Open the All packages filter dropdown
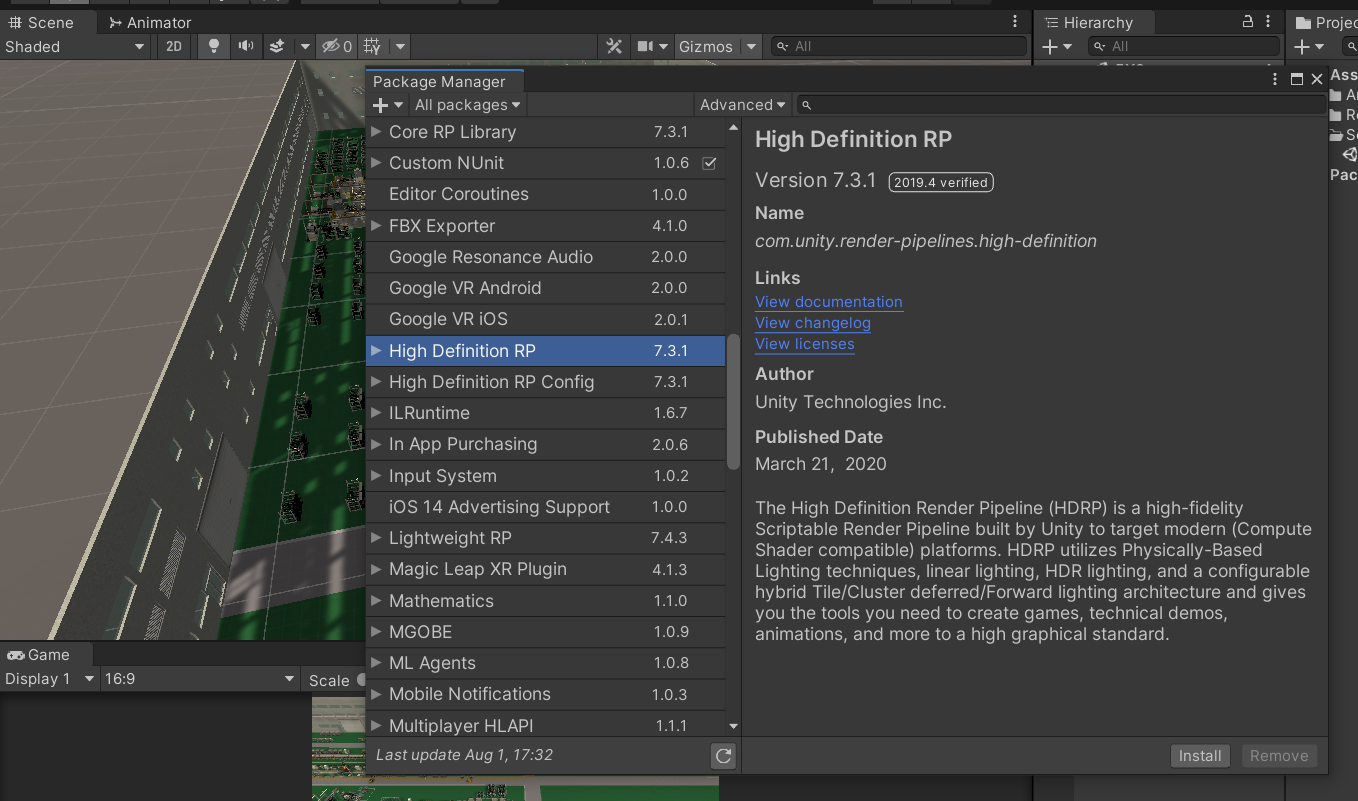The image size is (1358, 801). tap(467, 105)
